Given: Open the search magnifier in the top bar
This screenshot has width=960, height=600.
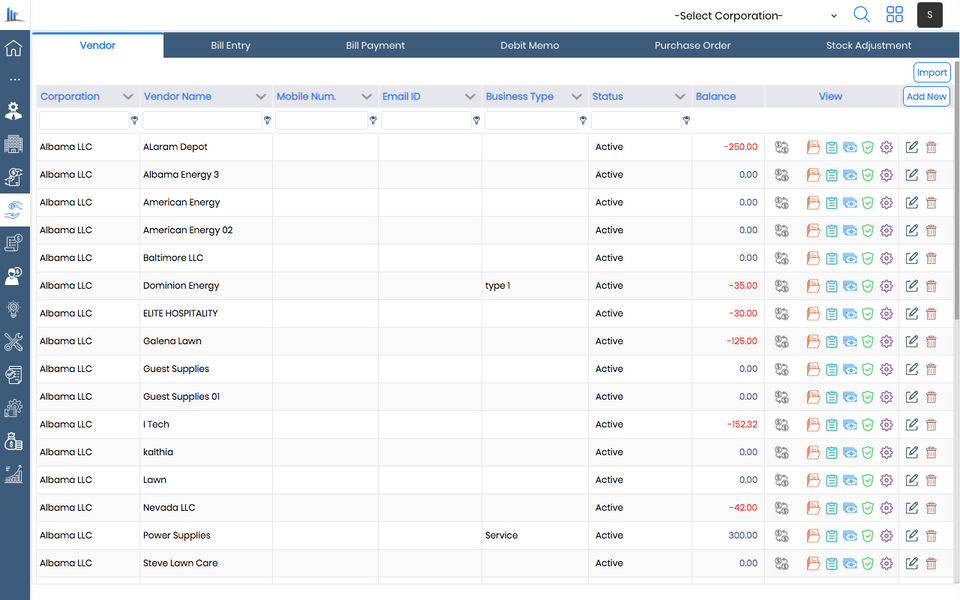Looking at the screenshot, I should tap(861, 15).
